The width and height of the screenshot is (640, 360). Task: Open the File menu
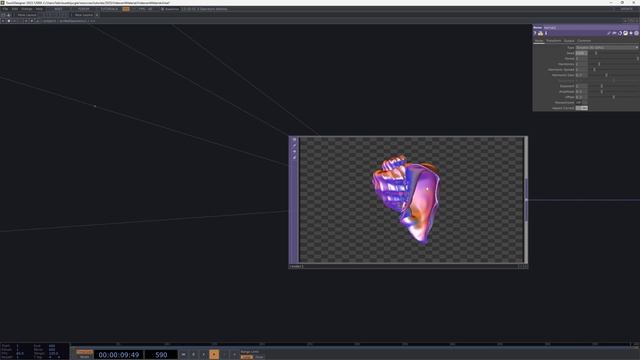5,9
